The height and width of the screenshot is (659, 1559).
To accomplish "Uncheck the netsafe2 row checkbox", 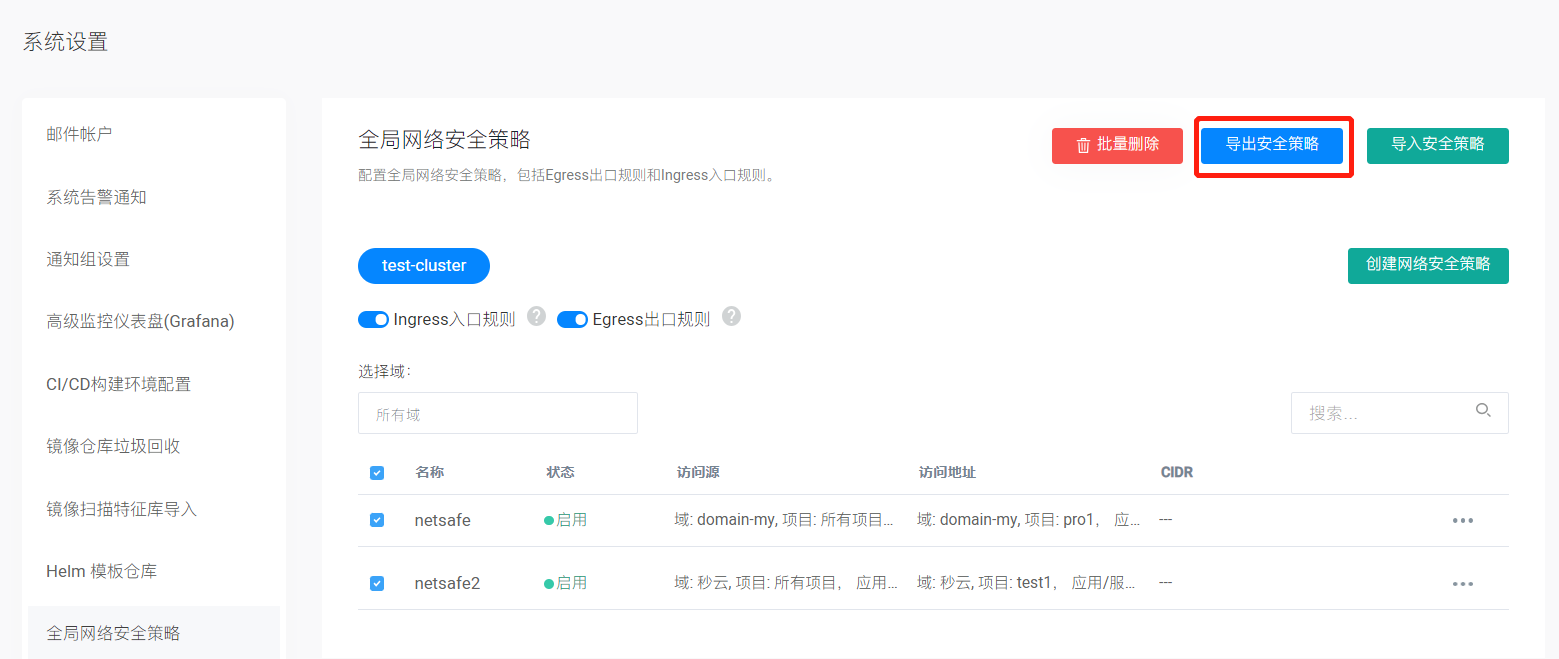I will pyautogui.click(x=377, y=583).
